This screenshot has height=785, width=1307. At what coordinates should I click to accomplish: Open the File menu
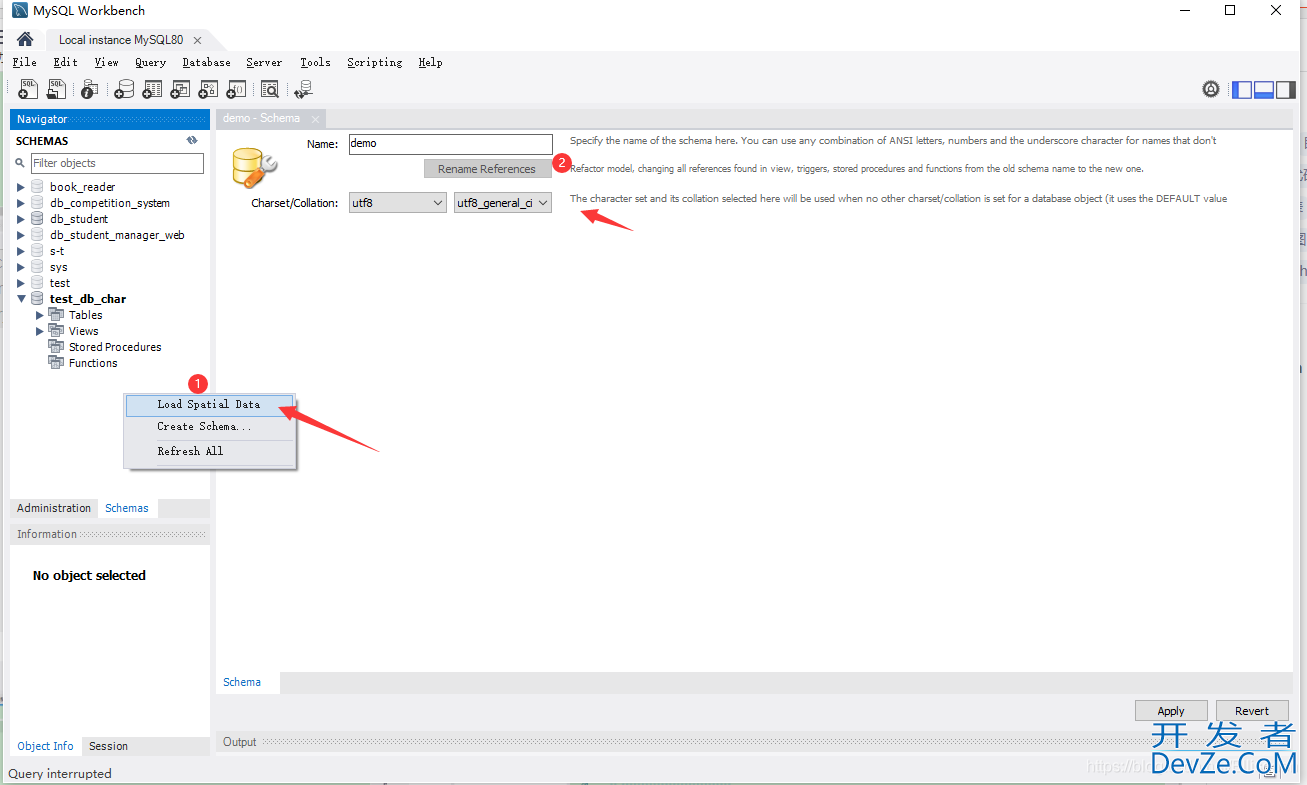tap(24, 62)
